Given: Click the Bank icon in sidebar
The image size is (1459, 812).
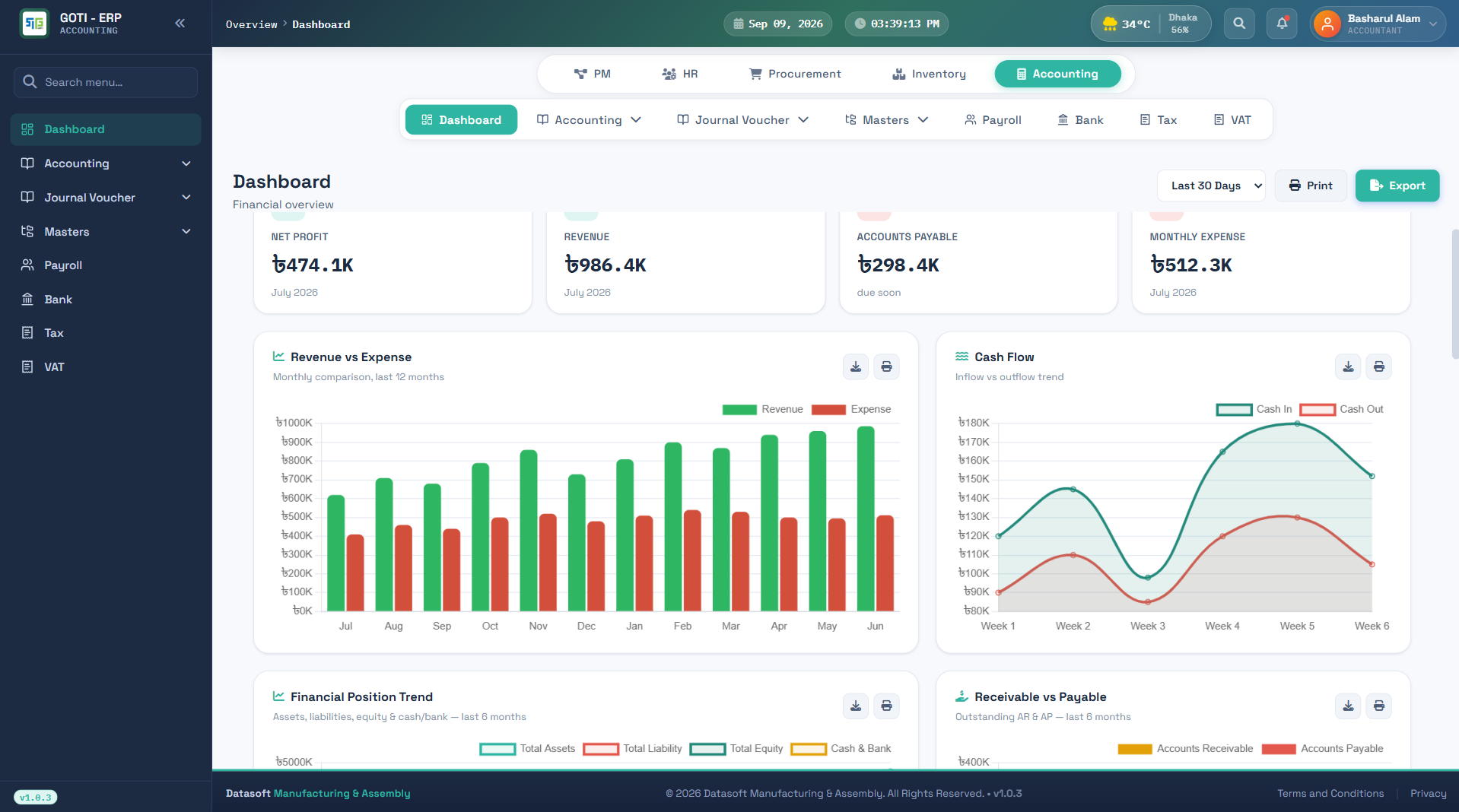Looking at the screenshot, I should [27, 300].
